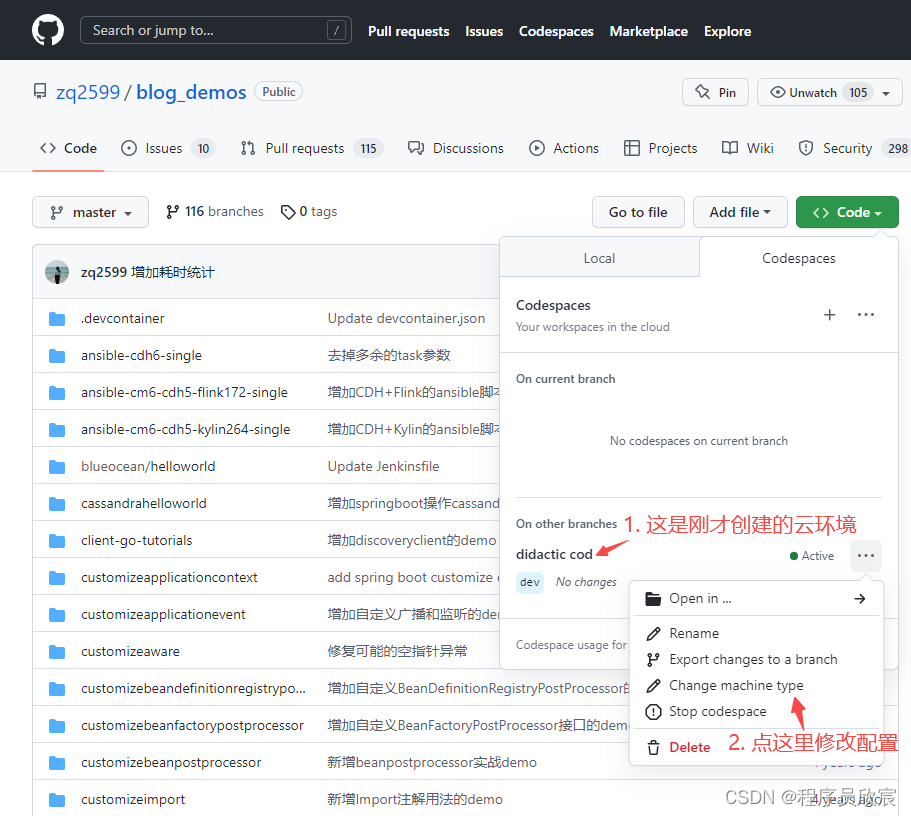Click folder icon for cassandrahelloworld

tap(57, 503)
